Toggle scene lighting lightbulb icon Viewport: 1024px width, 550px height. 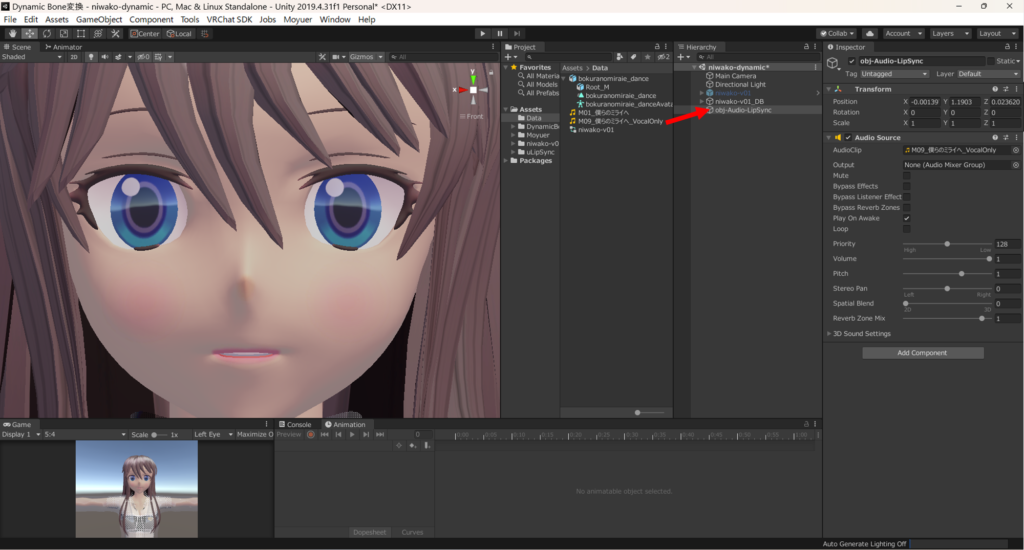coord(90,57)
